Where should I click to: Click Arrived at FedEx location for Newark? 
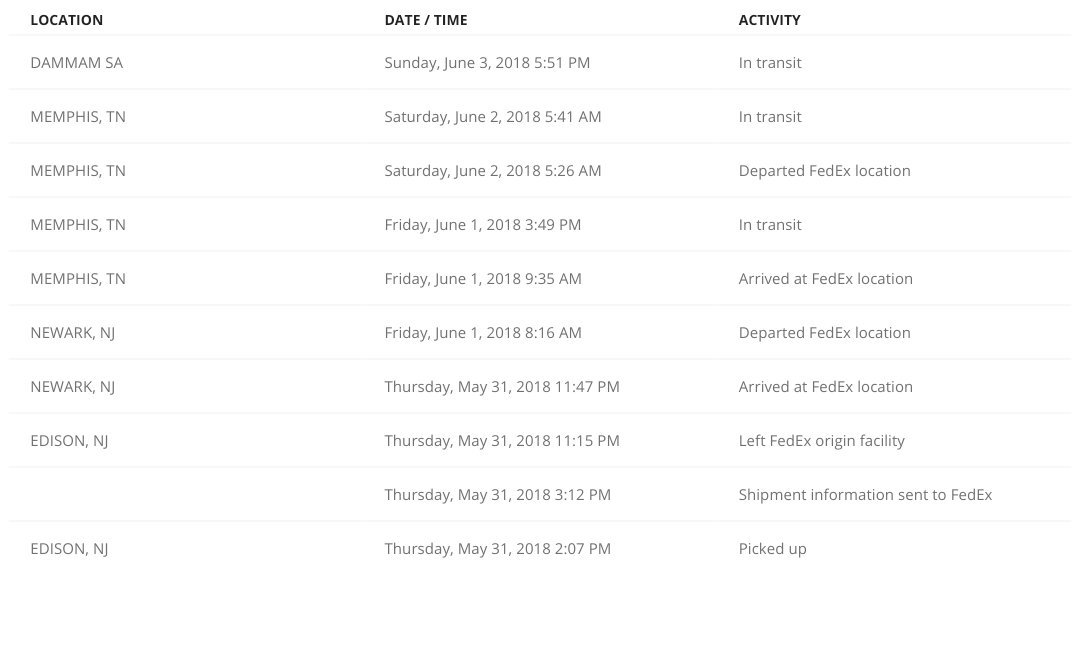[x=826, y=387]
